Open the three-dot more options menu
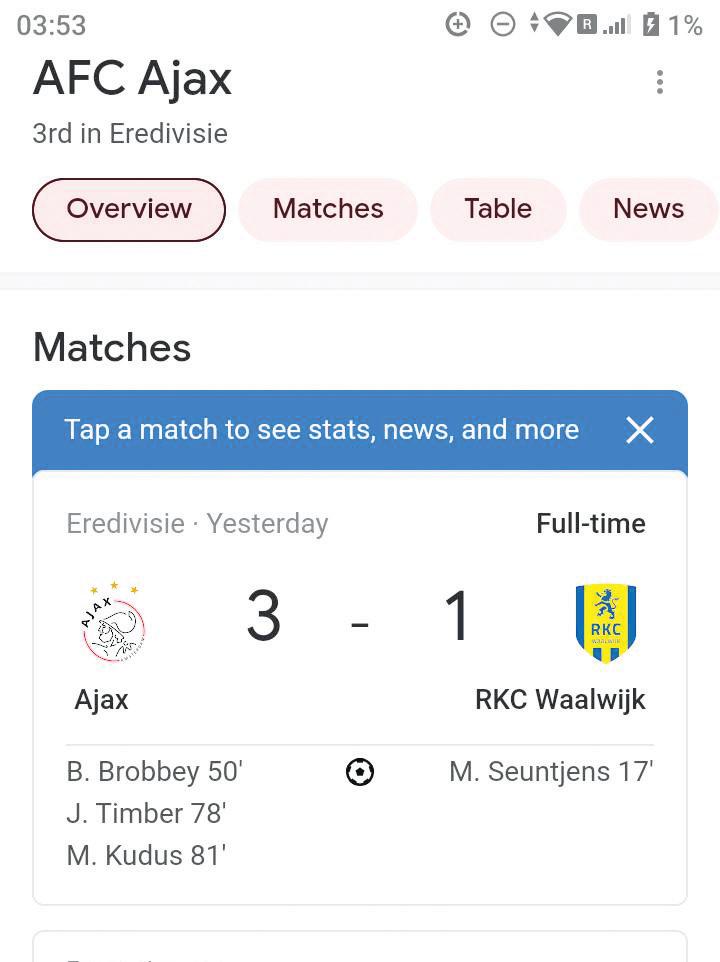Viewport: 720px width, 962px height. [x=659, y=82]
